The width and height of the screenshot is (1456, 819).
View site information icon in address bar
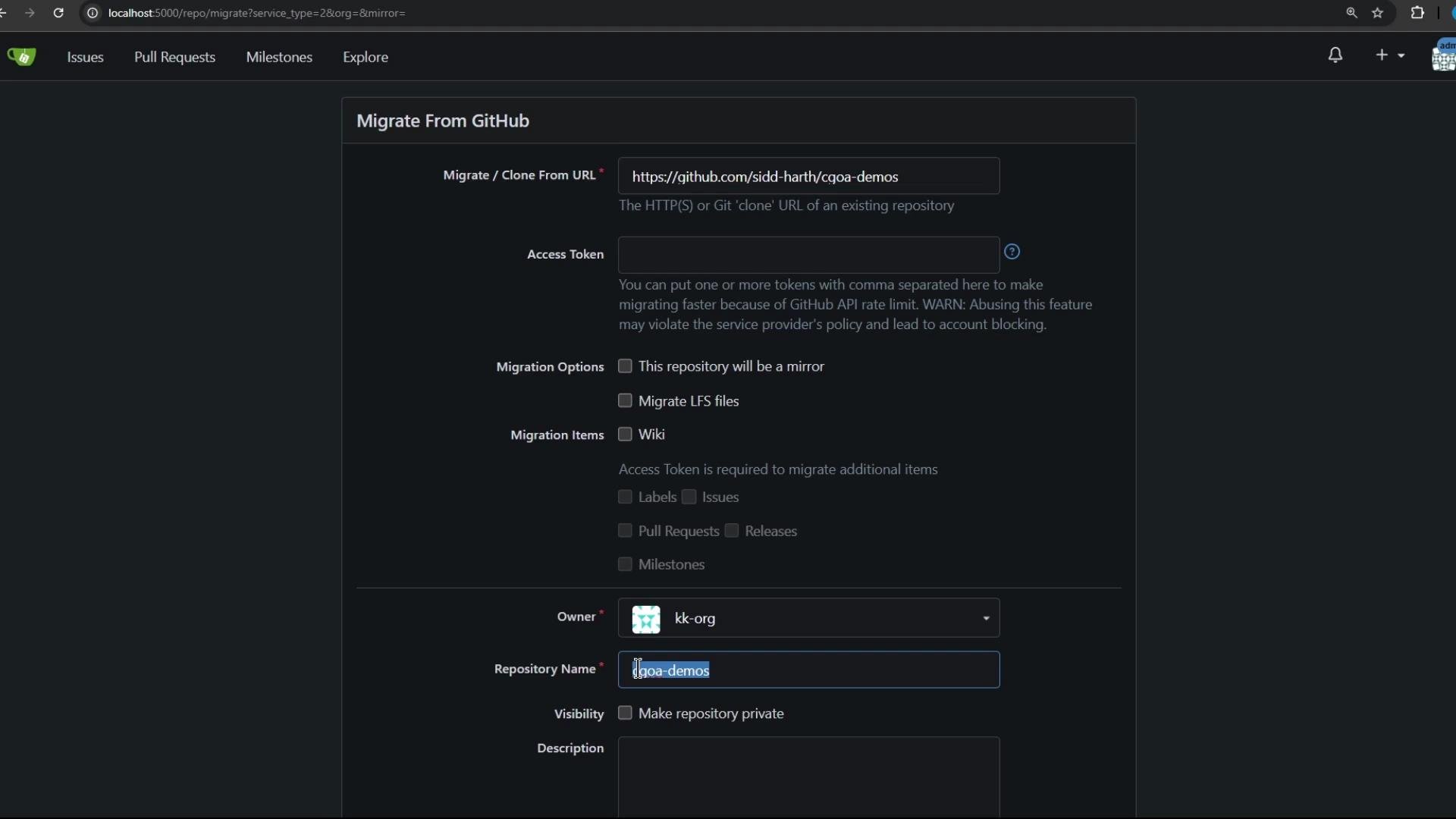(93, 13)
